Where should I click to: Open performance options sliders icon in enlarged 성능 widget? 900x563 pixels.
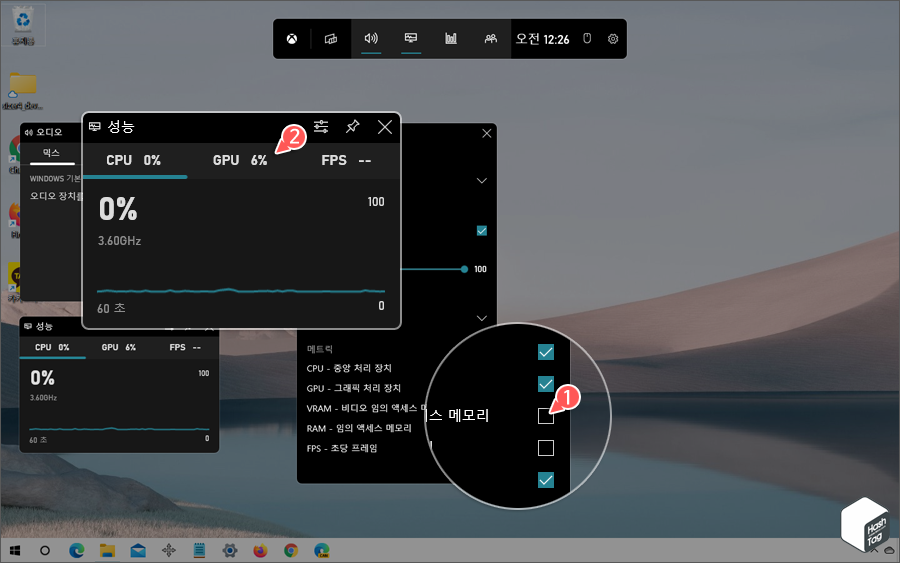321,127
